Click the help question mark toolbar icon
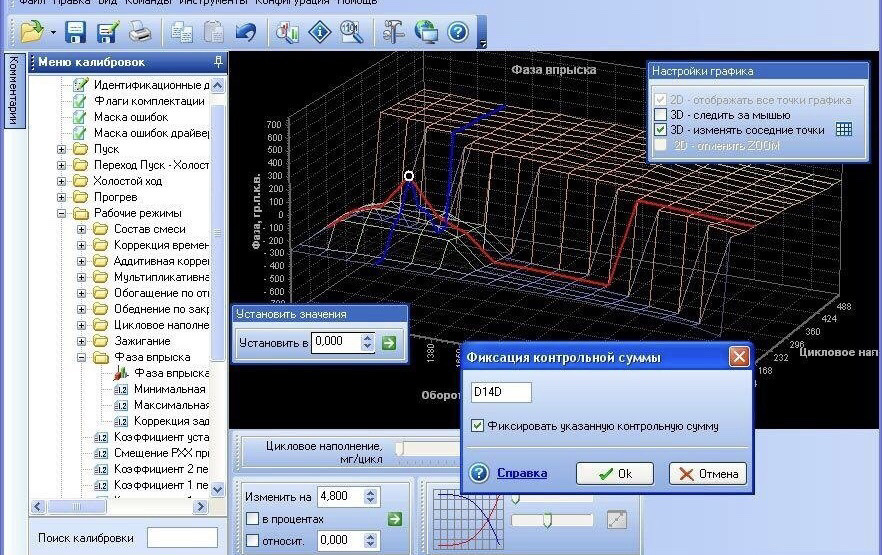Image resolution: width=882 pixels, height=555 pixels. tap(458, 32)
